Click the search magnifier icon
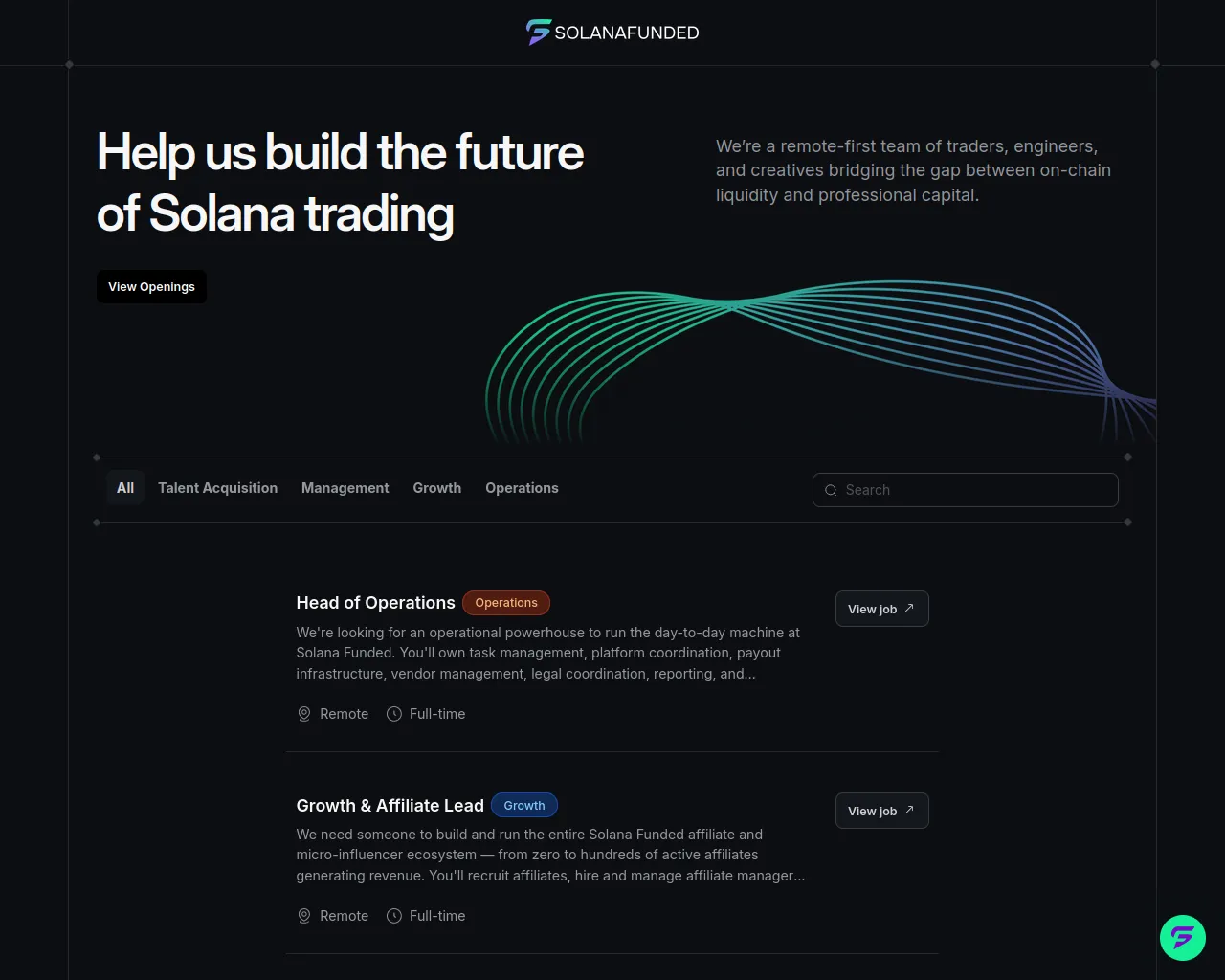The image size is (1225, 980). [x=831, y=490]
